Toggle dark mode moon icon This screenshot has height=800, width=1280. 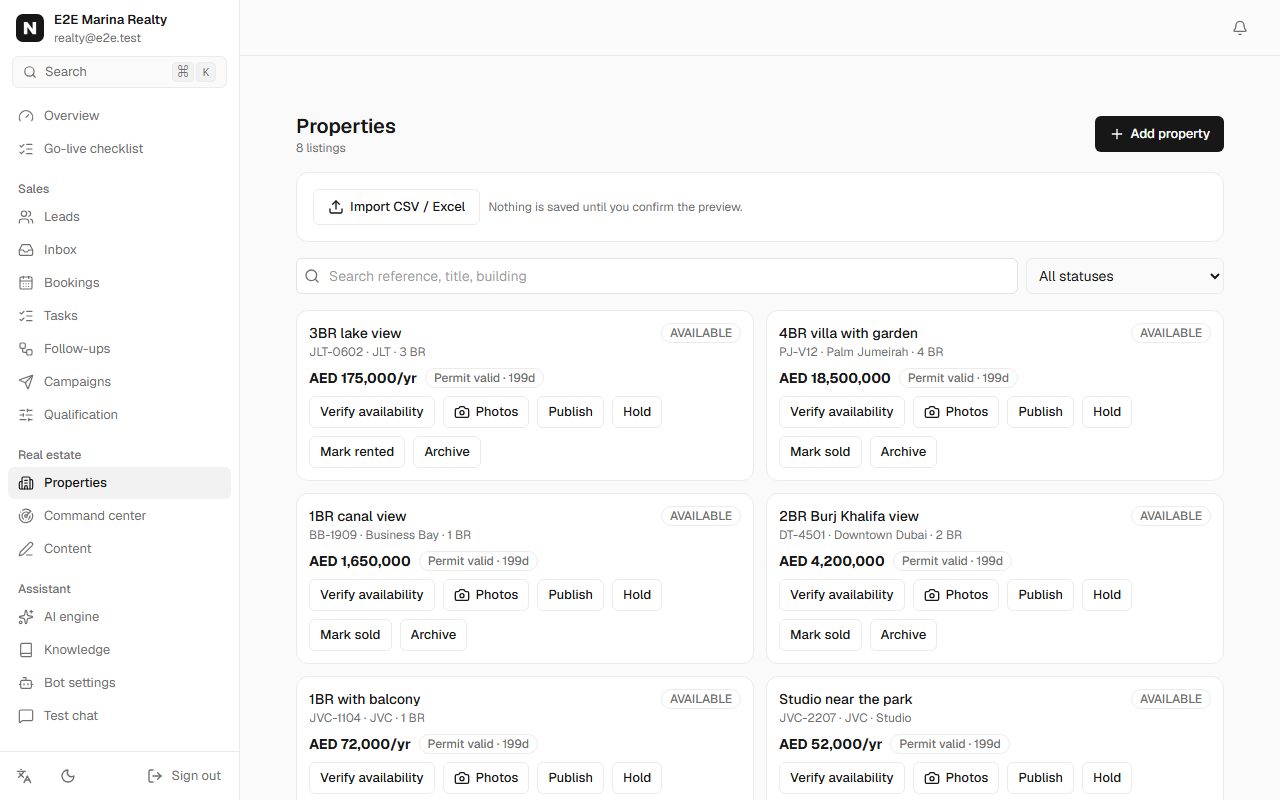pos(68,776)
